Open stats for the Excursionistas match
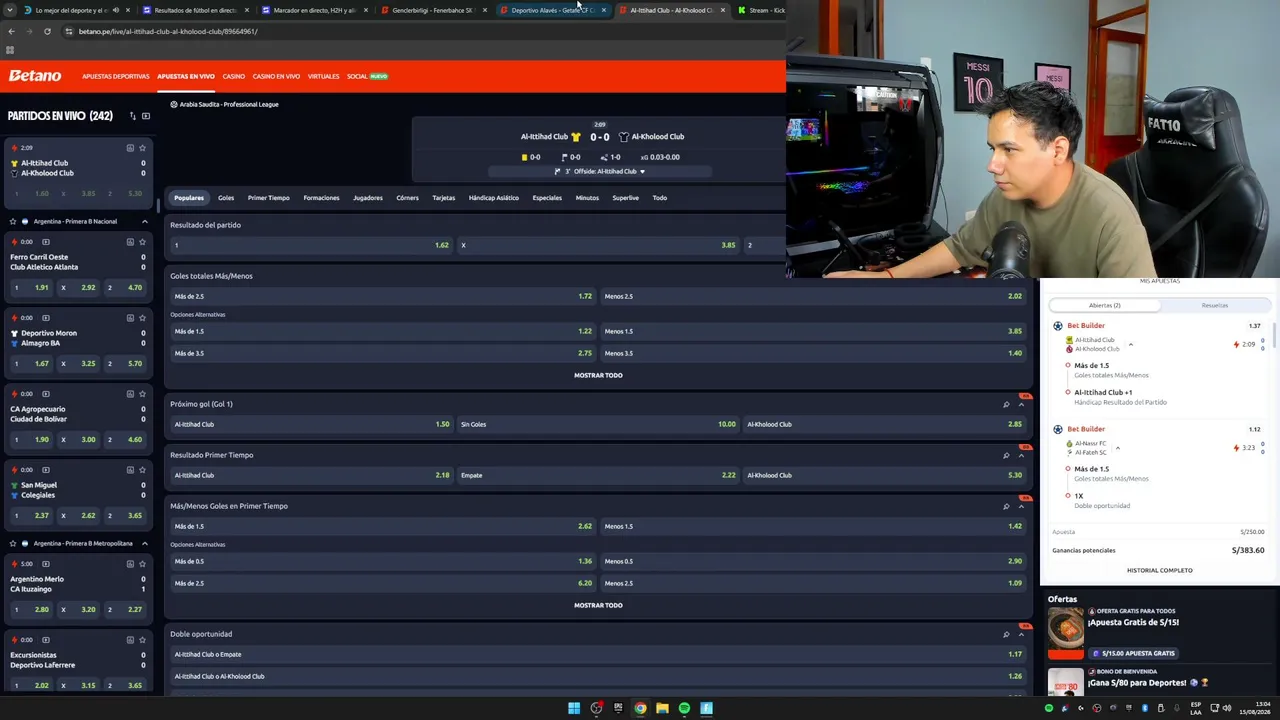1280x720 pixels. 130,640
